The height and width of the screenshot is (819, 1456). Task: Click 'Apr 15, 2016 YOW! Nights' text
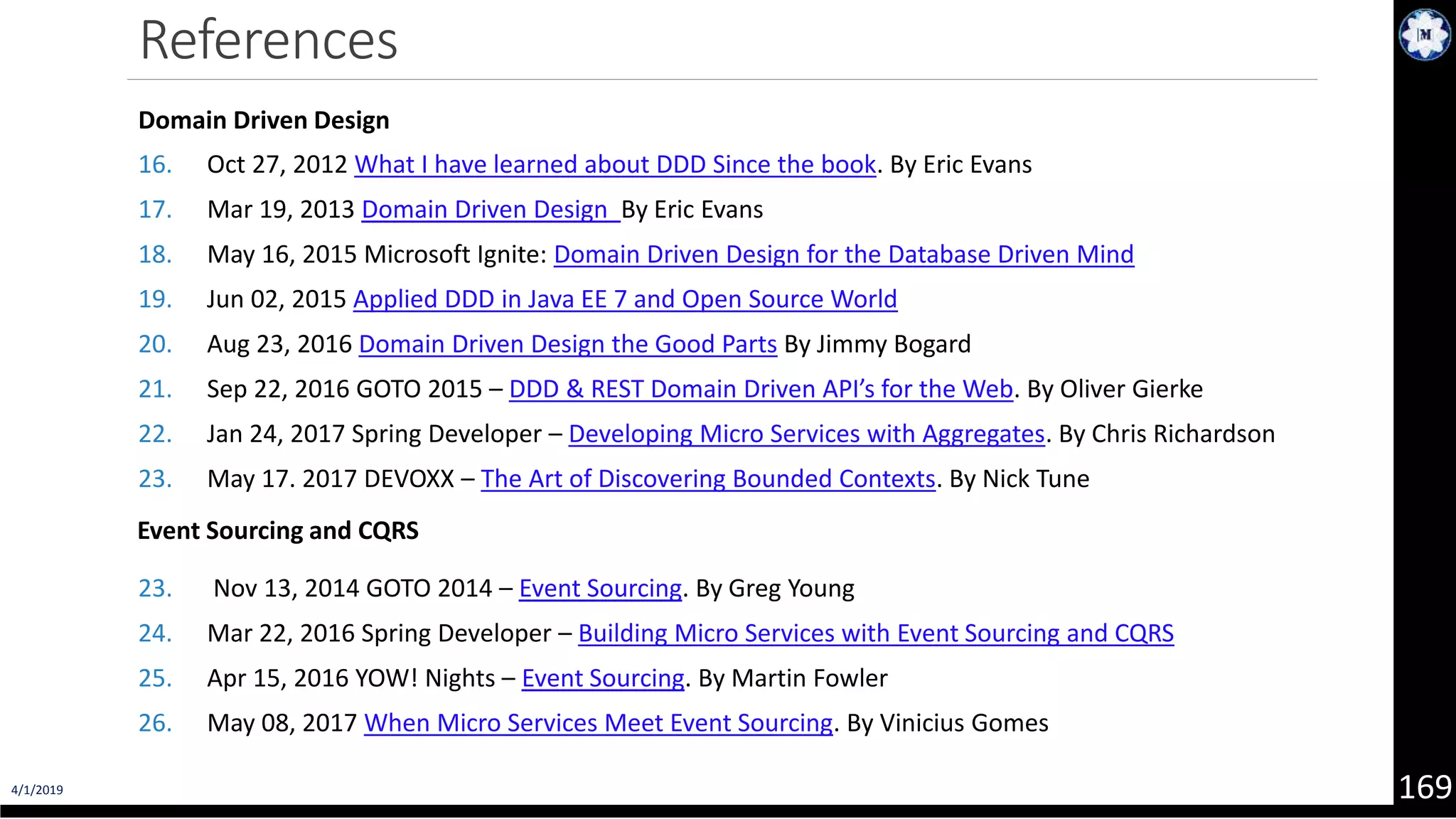coord(351,678)
